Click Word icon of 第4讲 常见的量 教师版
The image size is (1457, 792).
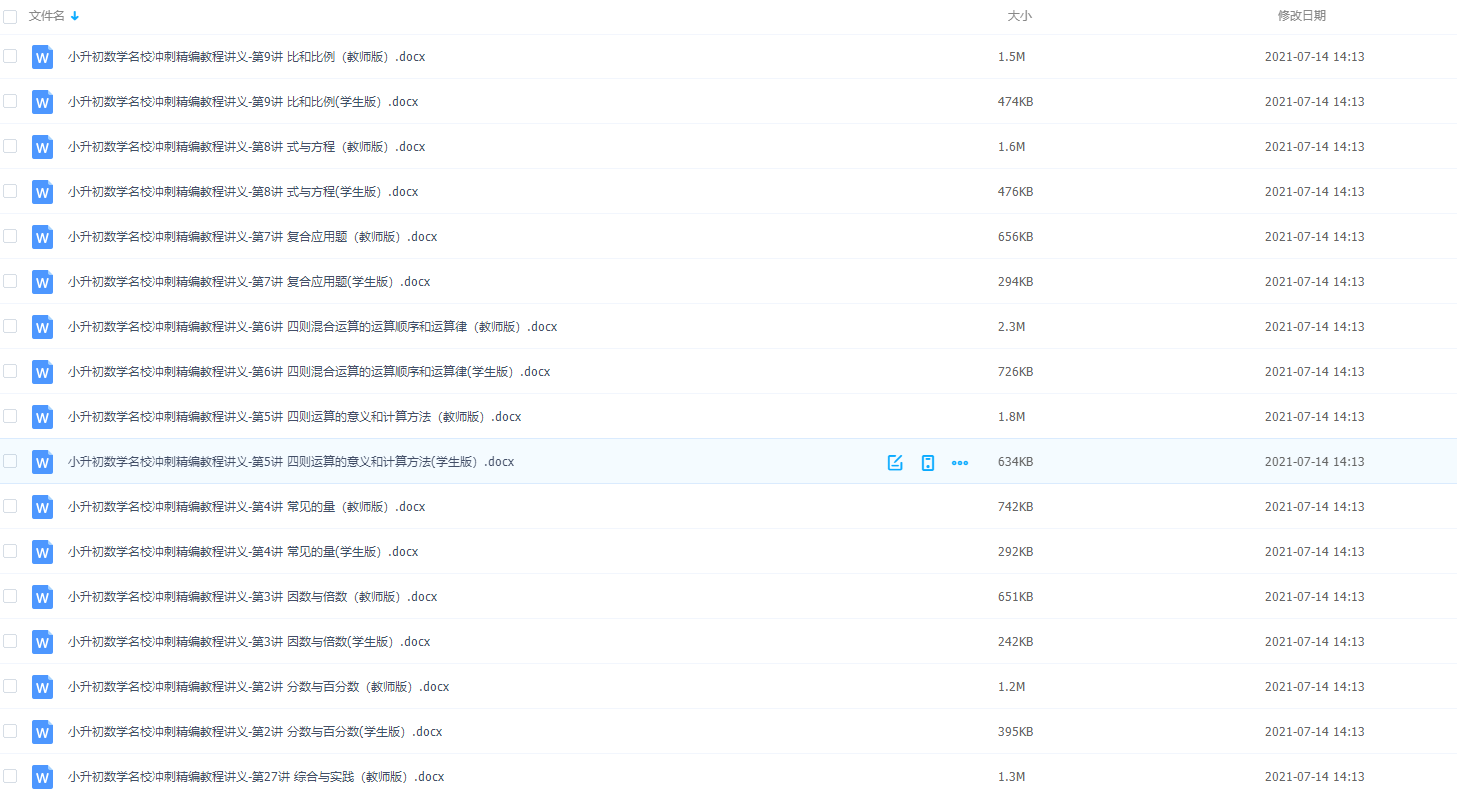[x=42, y=507]
